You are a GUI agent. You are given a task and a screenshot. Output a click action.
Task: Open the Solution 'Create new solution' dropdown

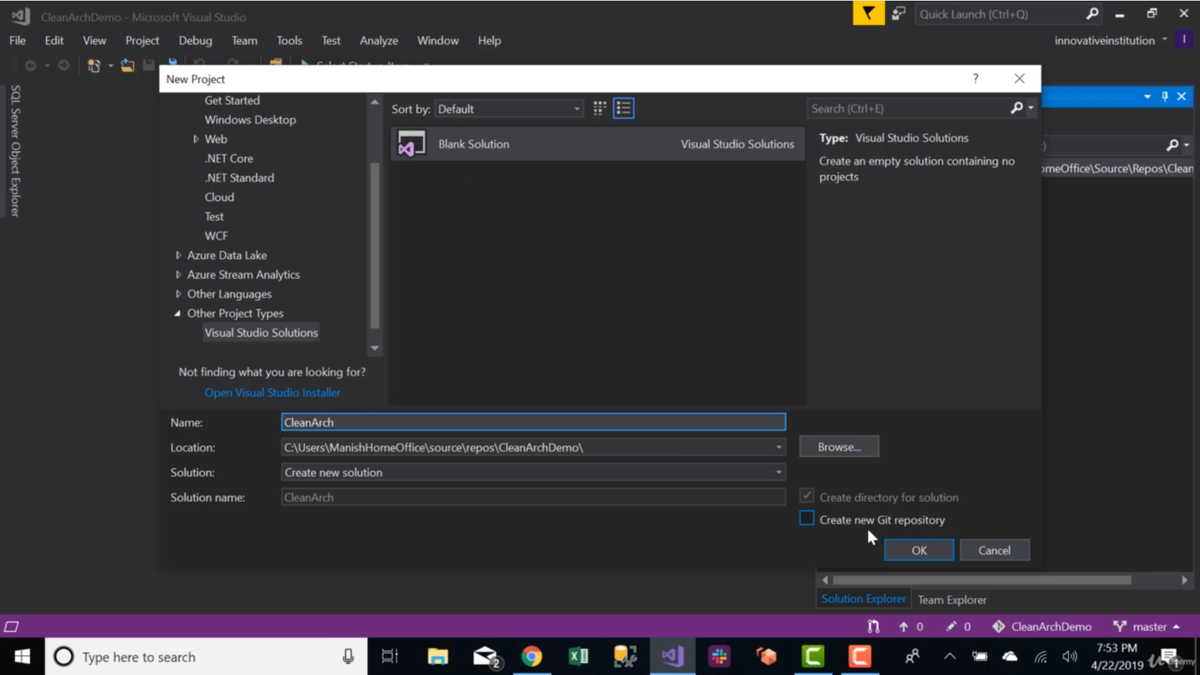(x=533, y=472)
